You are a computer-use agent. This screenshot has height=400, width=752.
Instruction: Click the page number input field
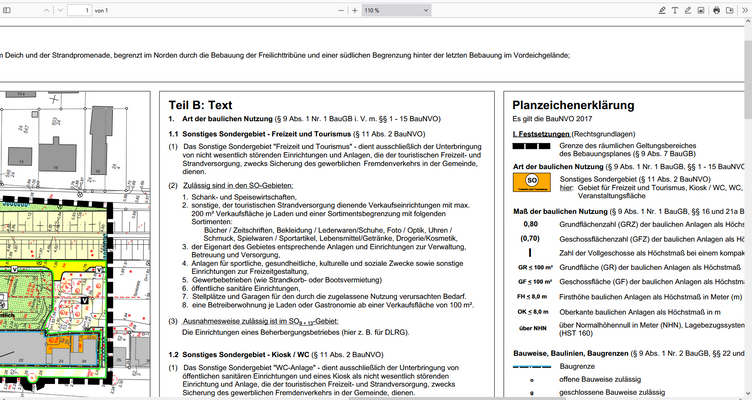79,9
